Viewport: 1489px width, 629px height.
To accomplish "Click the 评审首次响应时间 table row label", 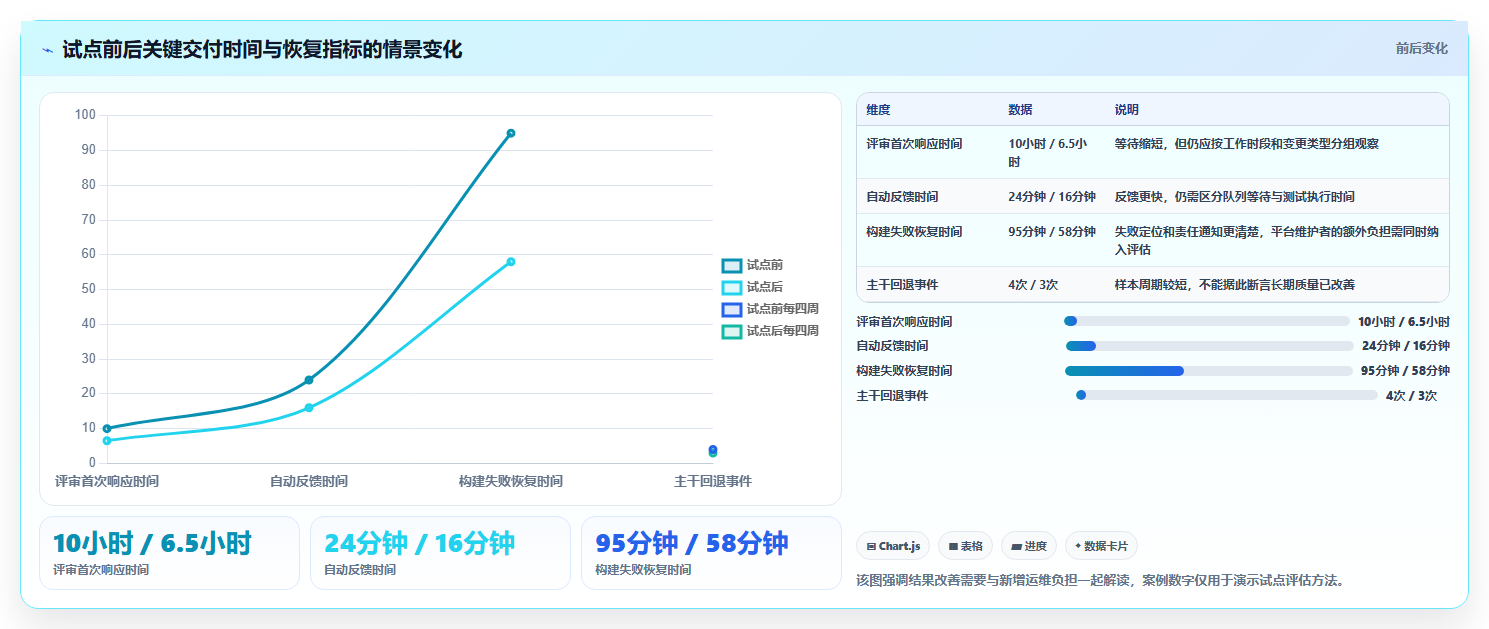I will coord(914,144).
